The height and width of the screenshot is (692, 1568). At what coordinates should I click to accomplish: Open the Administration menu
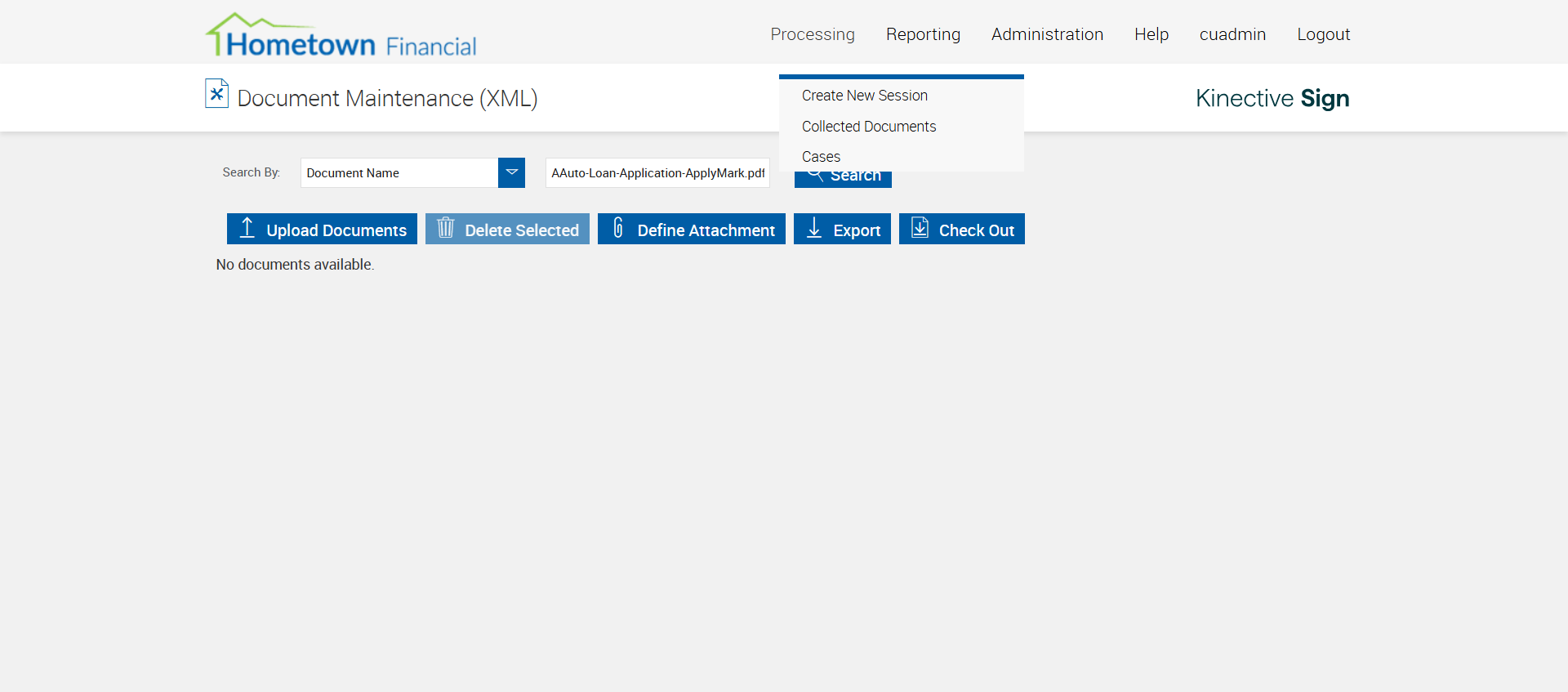[x=1047, y=34]
